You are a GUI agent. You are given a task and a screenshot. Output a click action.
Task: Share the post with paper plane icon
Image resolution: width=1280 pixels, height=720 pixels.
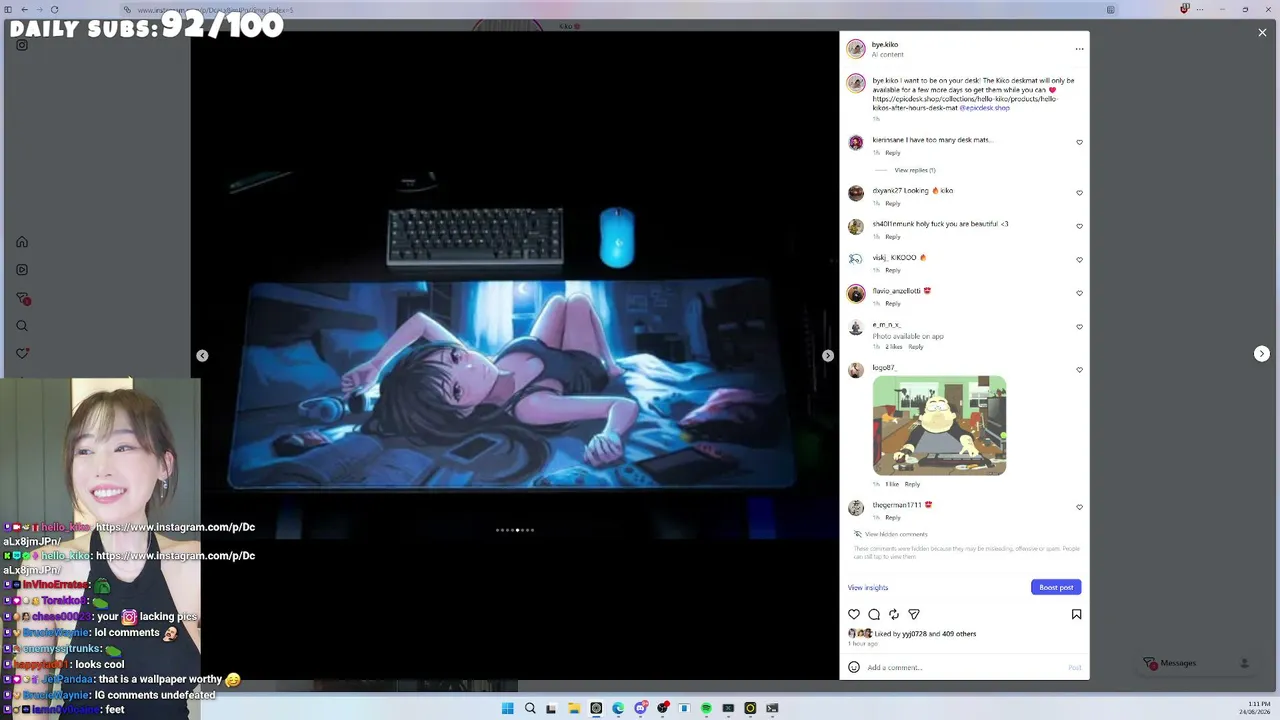pos(914,614)
